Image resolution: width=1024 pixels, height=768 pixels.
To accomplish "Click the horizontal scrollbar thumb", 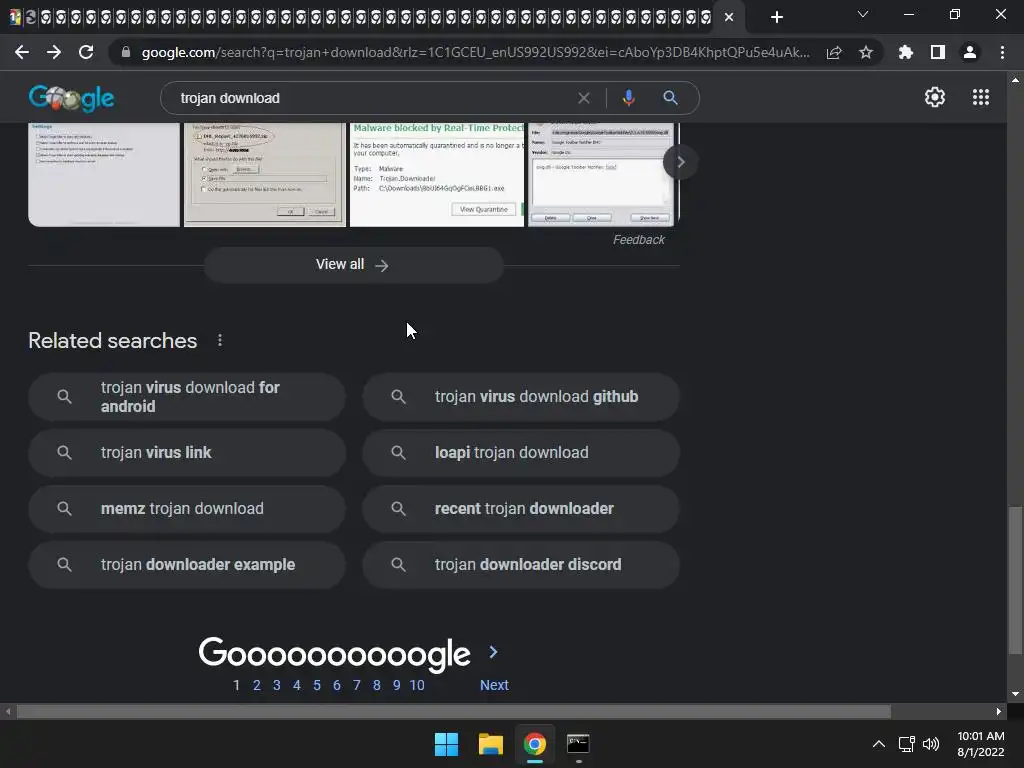I will coord(453,711).
